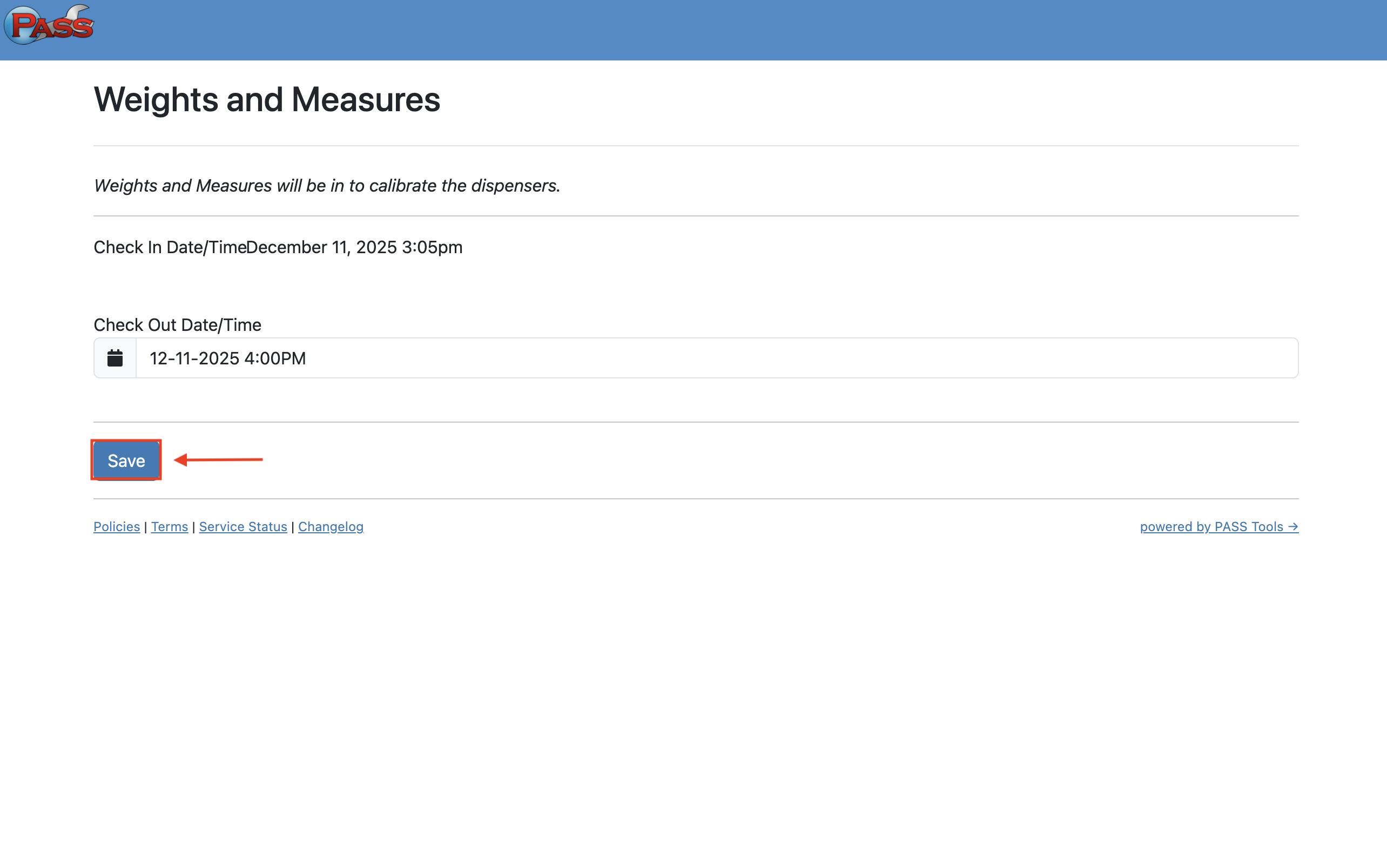This screenshot has width=1387, height=868.
Task: Click the 12-11-2025 date in check-out field
Action: tap(194, 358)
